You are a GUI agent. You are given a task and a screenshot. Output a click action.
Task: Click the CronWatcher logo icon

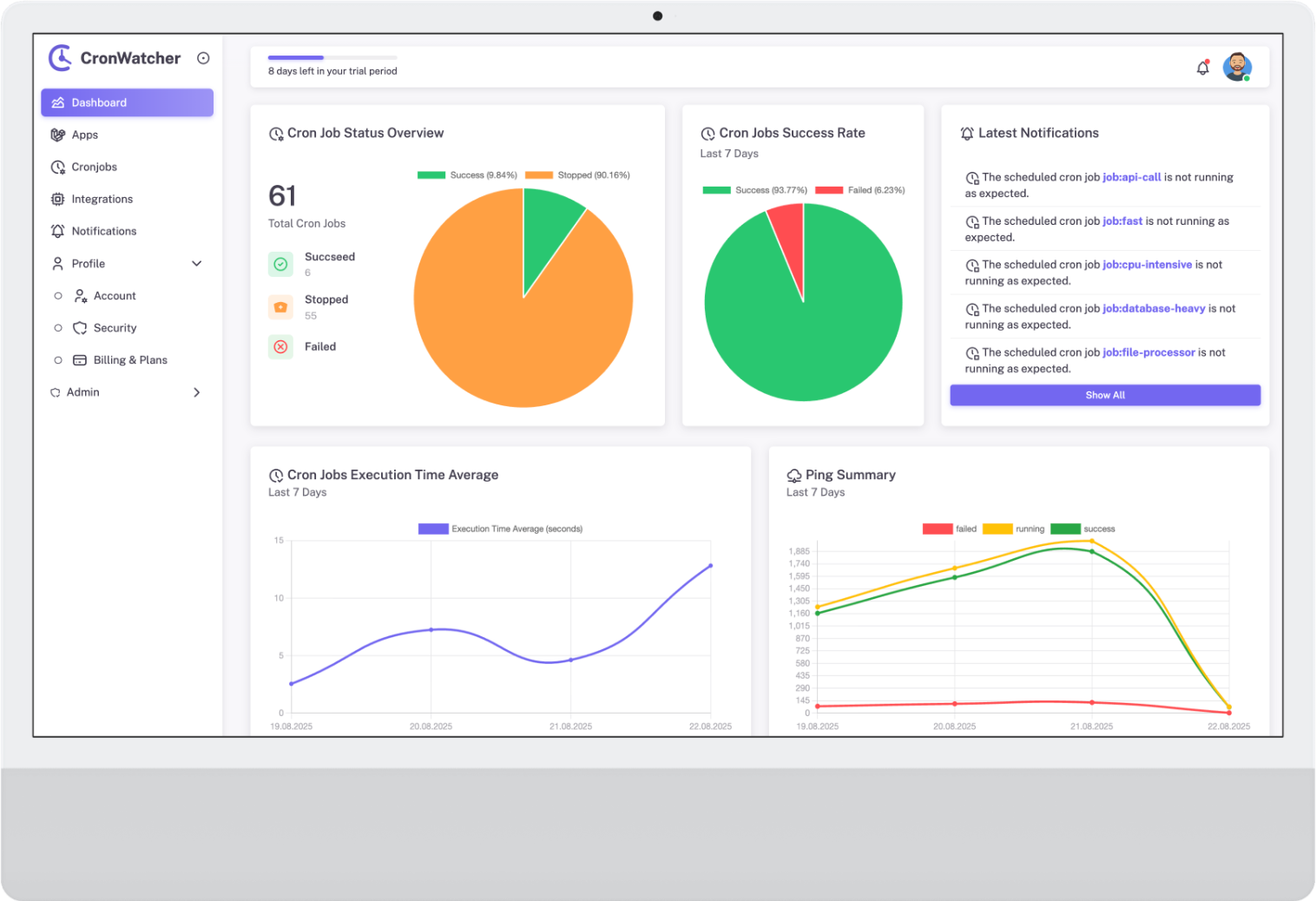pyautogui.click(x=59, y=58)
